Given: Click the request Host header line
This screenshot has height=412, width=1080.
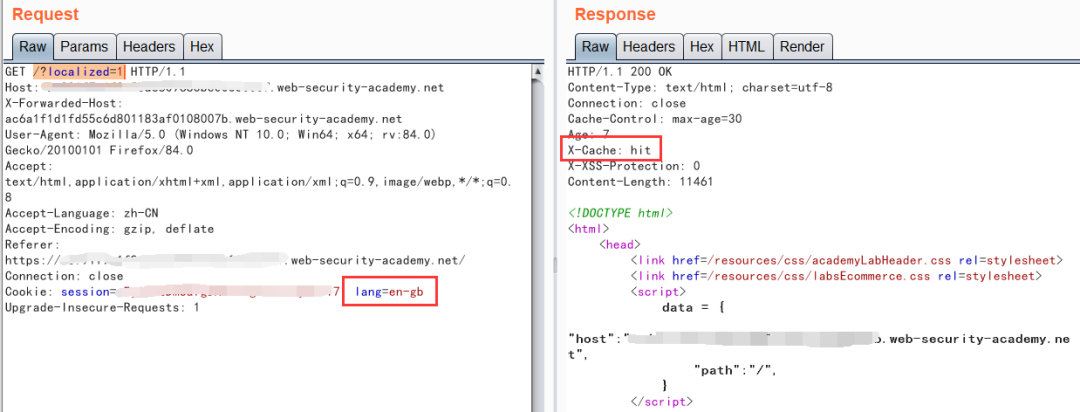Looking at the screenshot, I should pyautogui.click(x=224, y=87).
